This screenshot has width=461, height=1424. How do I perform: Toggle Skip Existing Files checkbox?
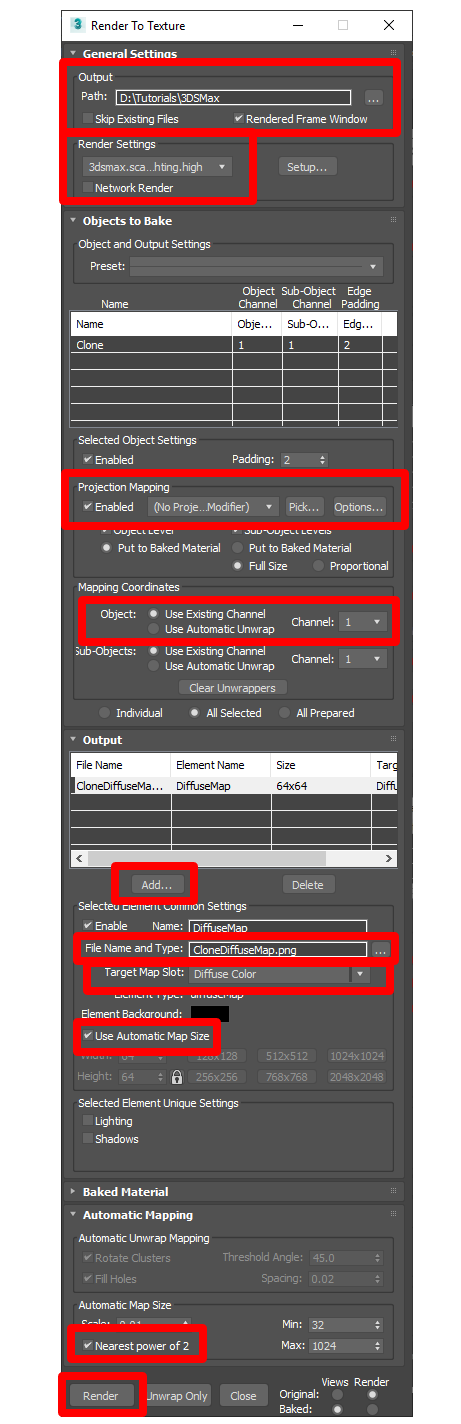88,119
